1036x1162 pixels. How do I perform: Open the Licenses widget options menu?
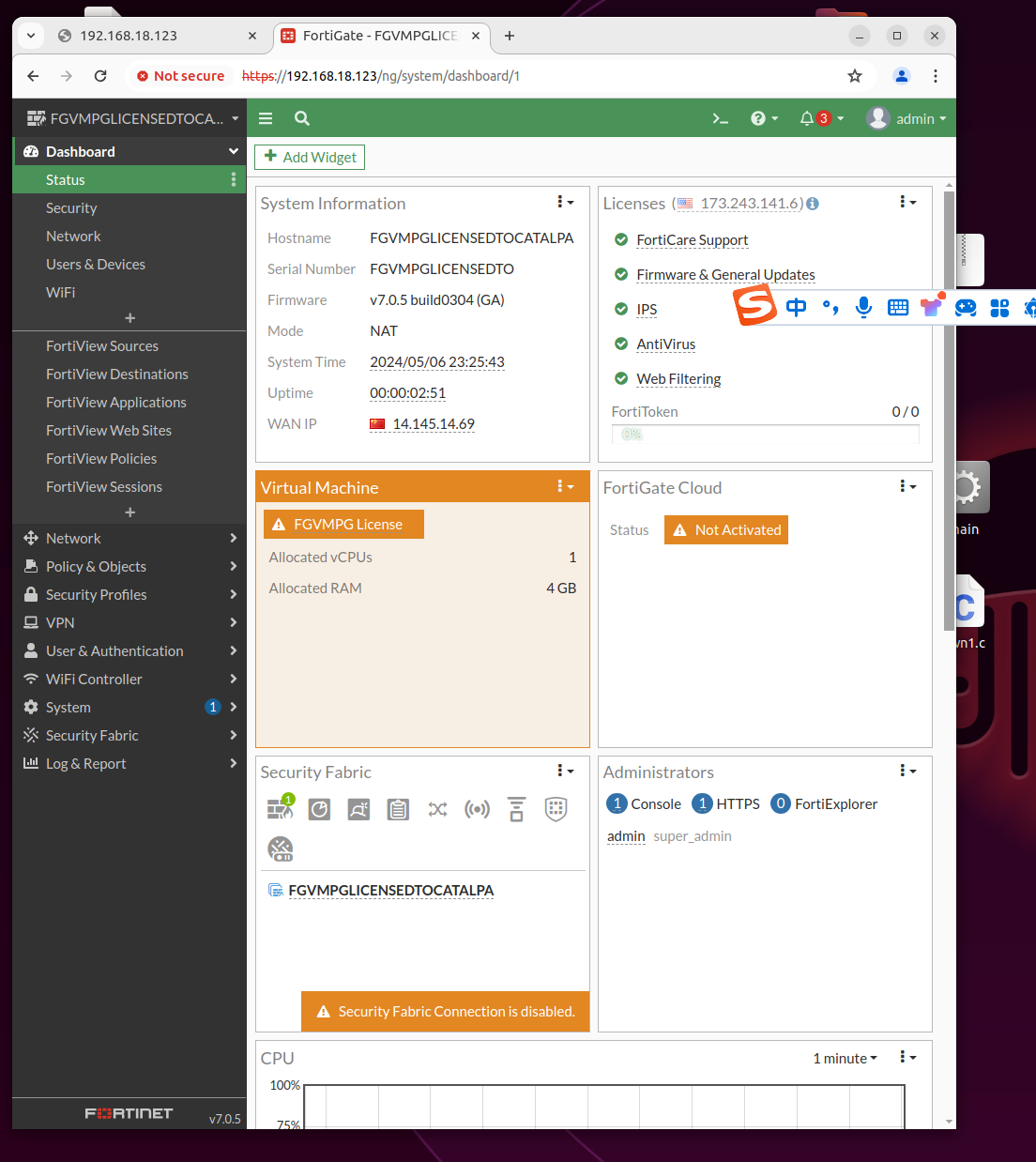click(x=907, y=202)
